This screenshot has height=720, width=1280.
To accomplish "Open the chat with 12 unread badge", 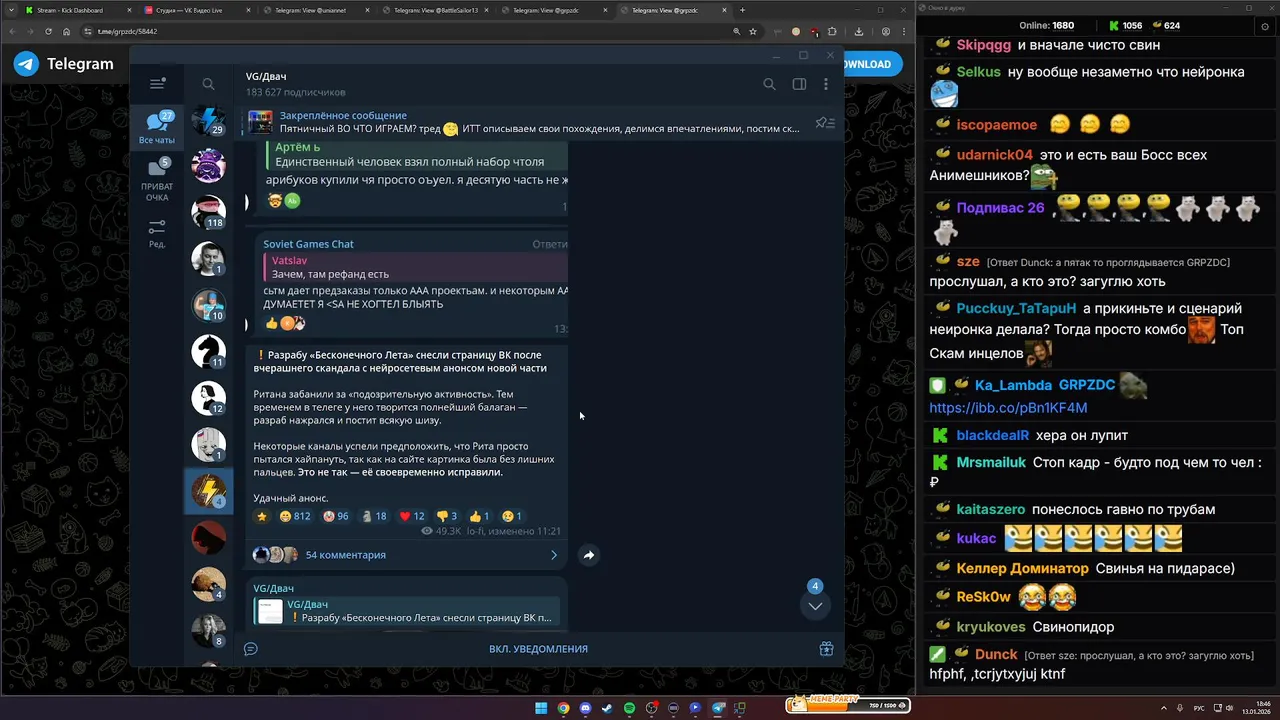I will pos(209,398).
